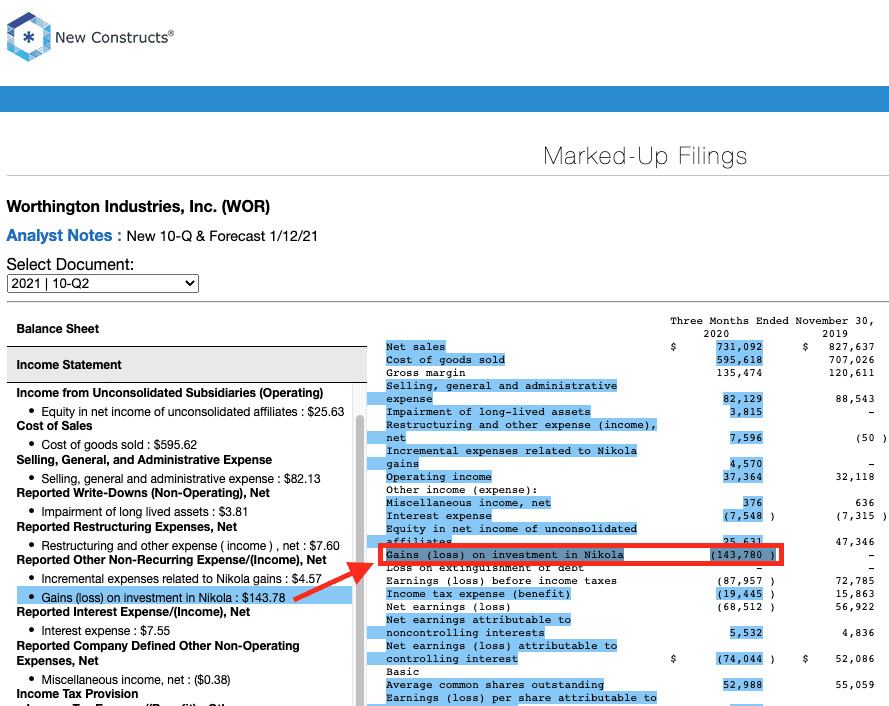Select the 'Cost of goods sold : $595.62' bullet
The width and height of the screenshot is (889, 706).
pyautogui.click(x=119, y=445)
